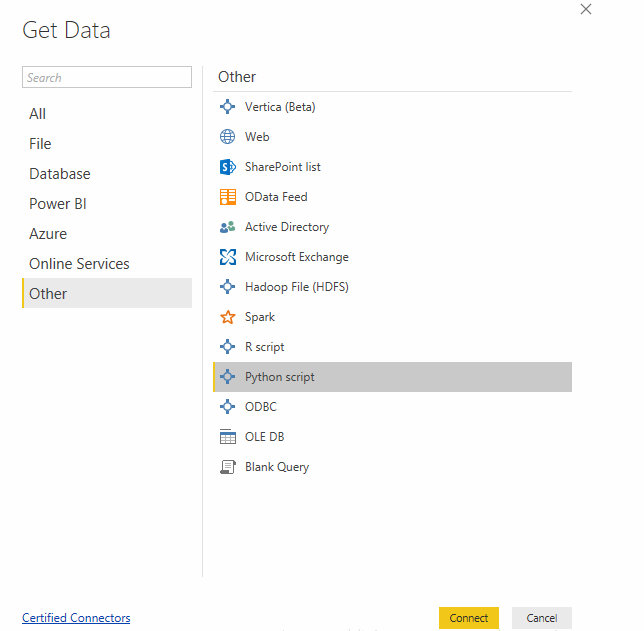Click the Web globe icon
Screen dimensions: 644x631
[227, 137]
